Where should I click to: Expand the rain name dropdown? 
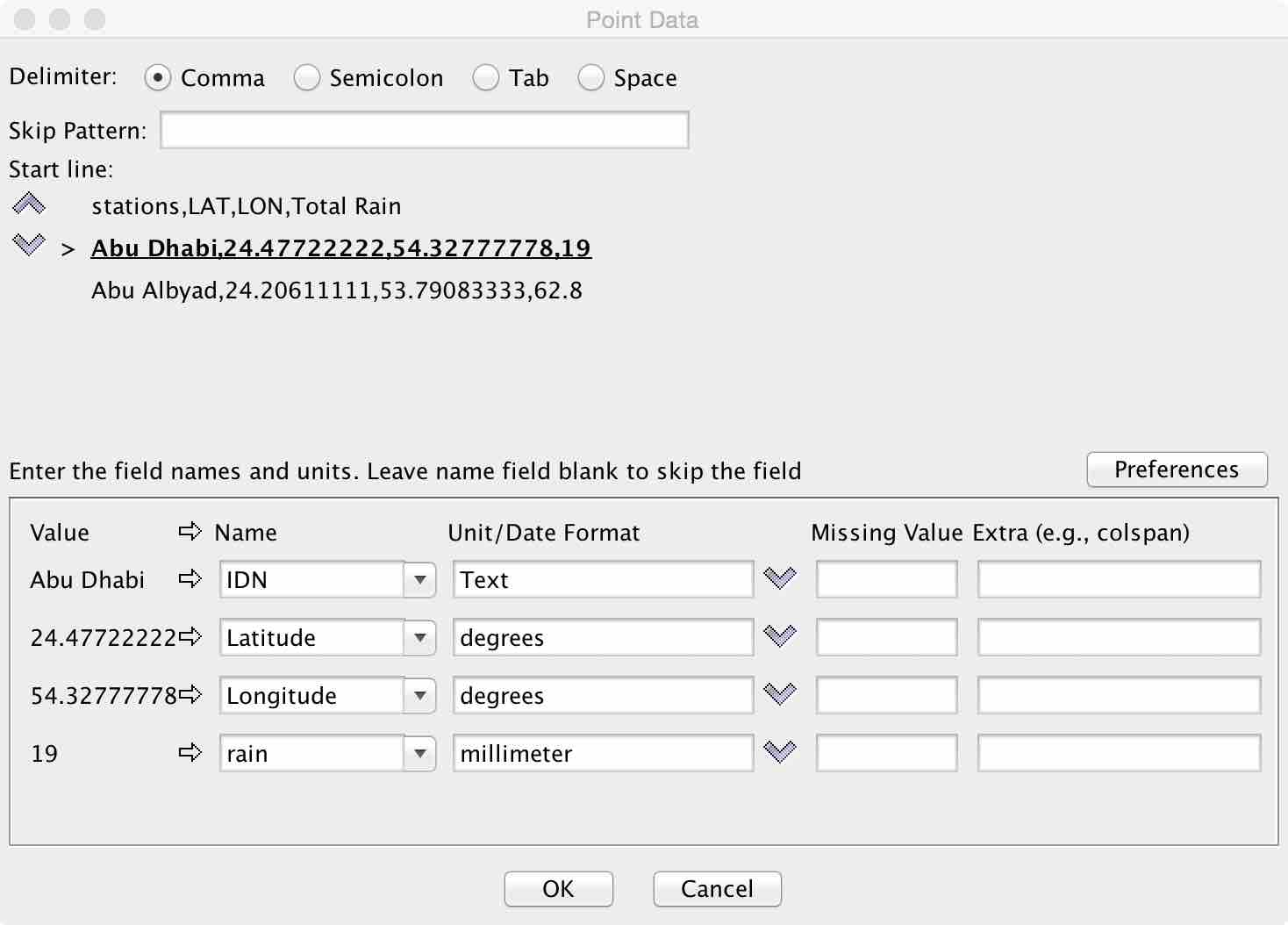click(420, 754)
